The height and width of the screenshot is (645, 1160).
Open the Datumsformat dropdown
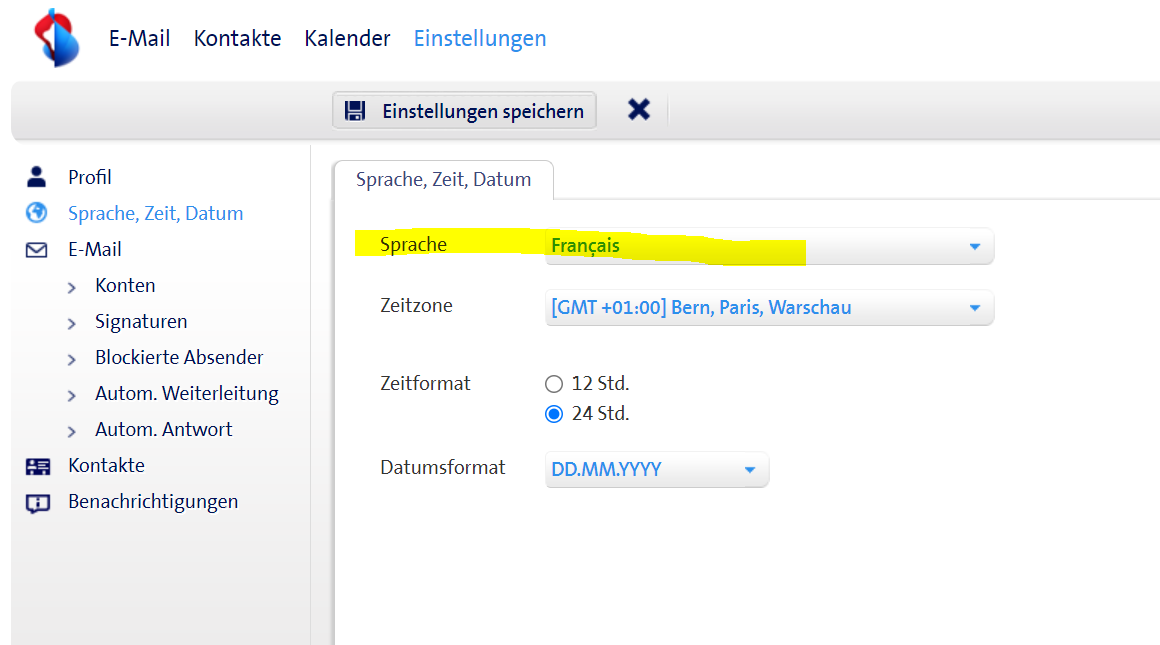[656, 470]
